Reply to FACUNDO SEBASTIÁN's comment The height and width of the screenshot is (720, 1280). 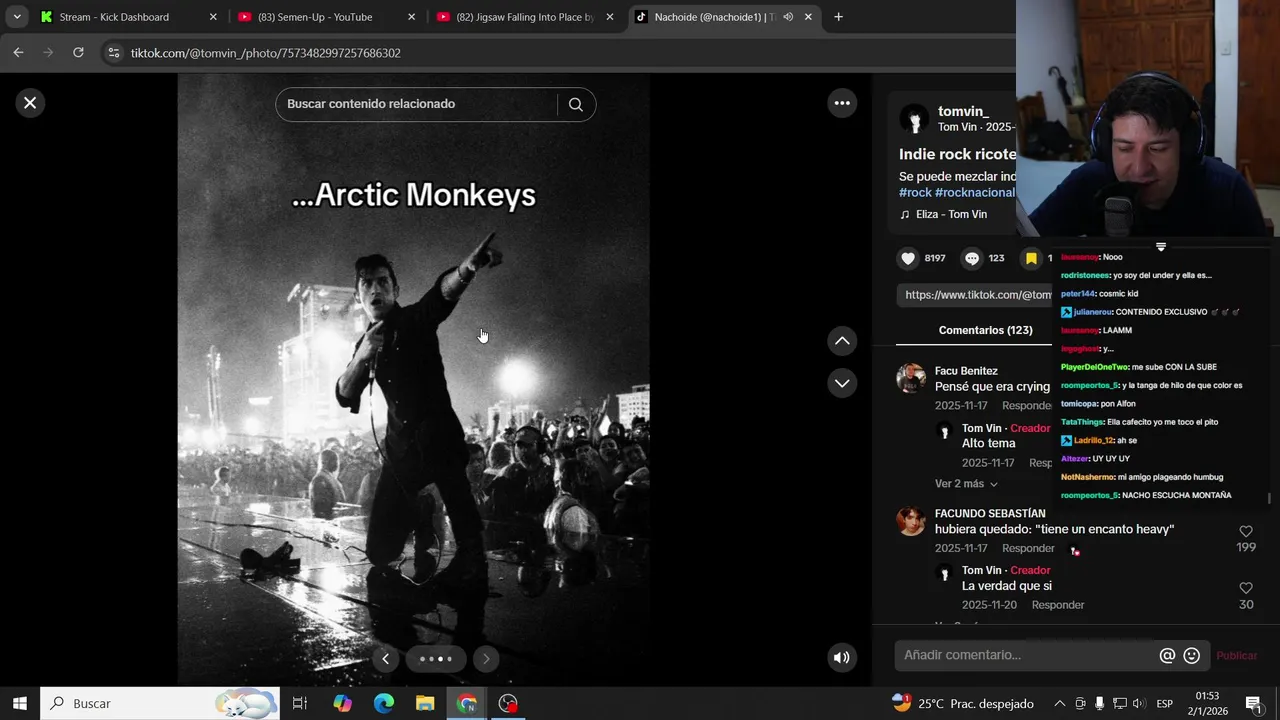point(1028,548)
